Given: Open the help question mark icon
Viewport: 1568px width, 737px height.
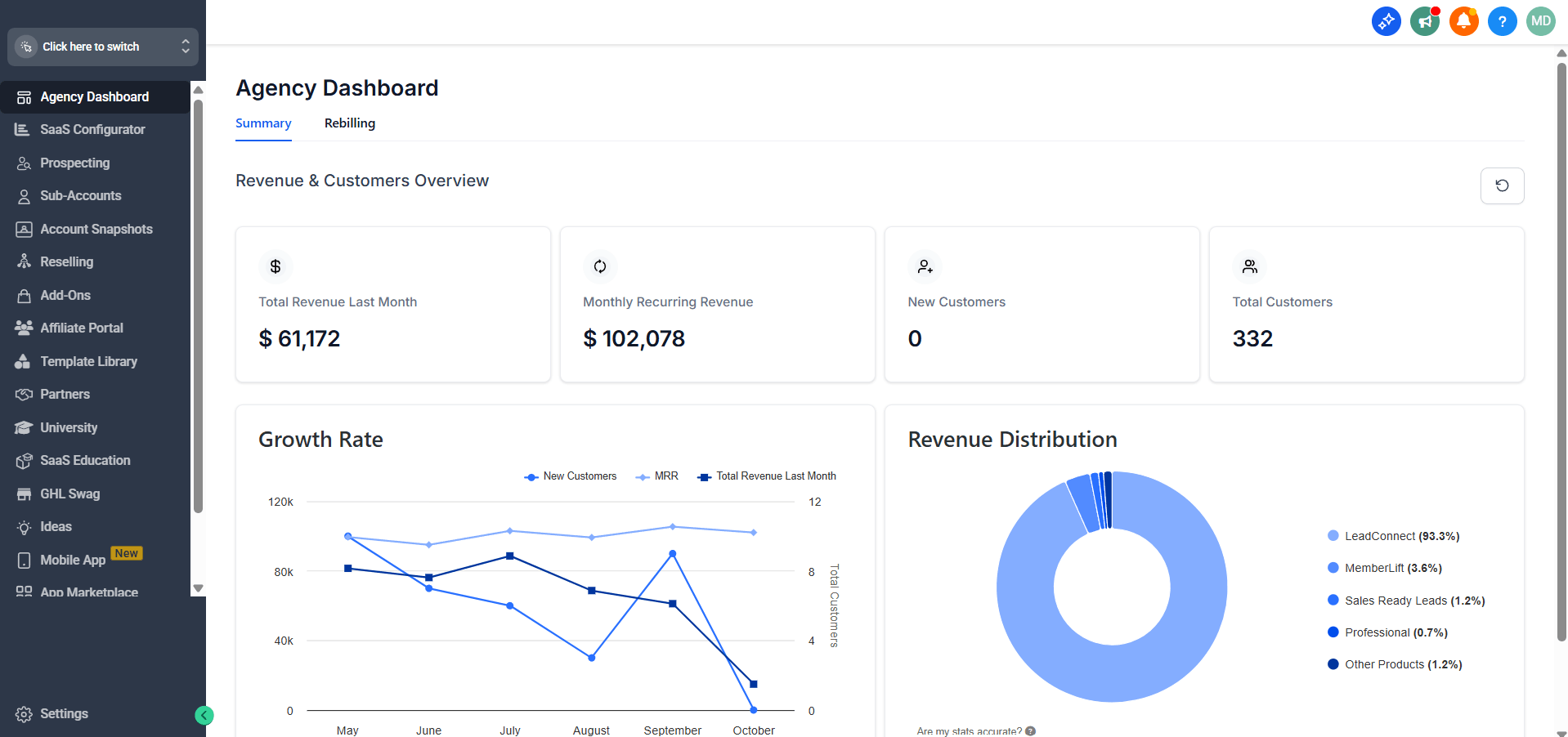Looking at the screenshot, I should 1502,21.
